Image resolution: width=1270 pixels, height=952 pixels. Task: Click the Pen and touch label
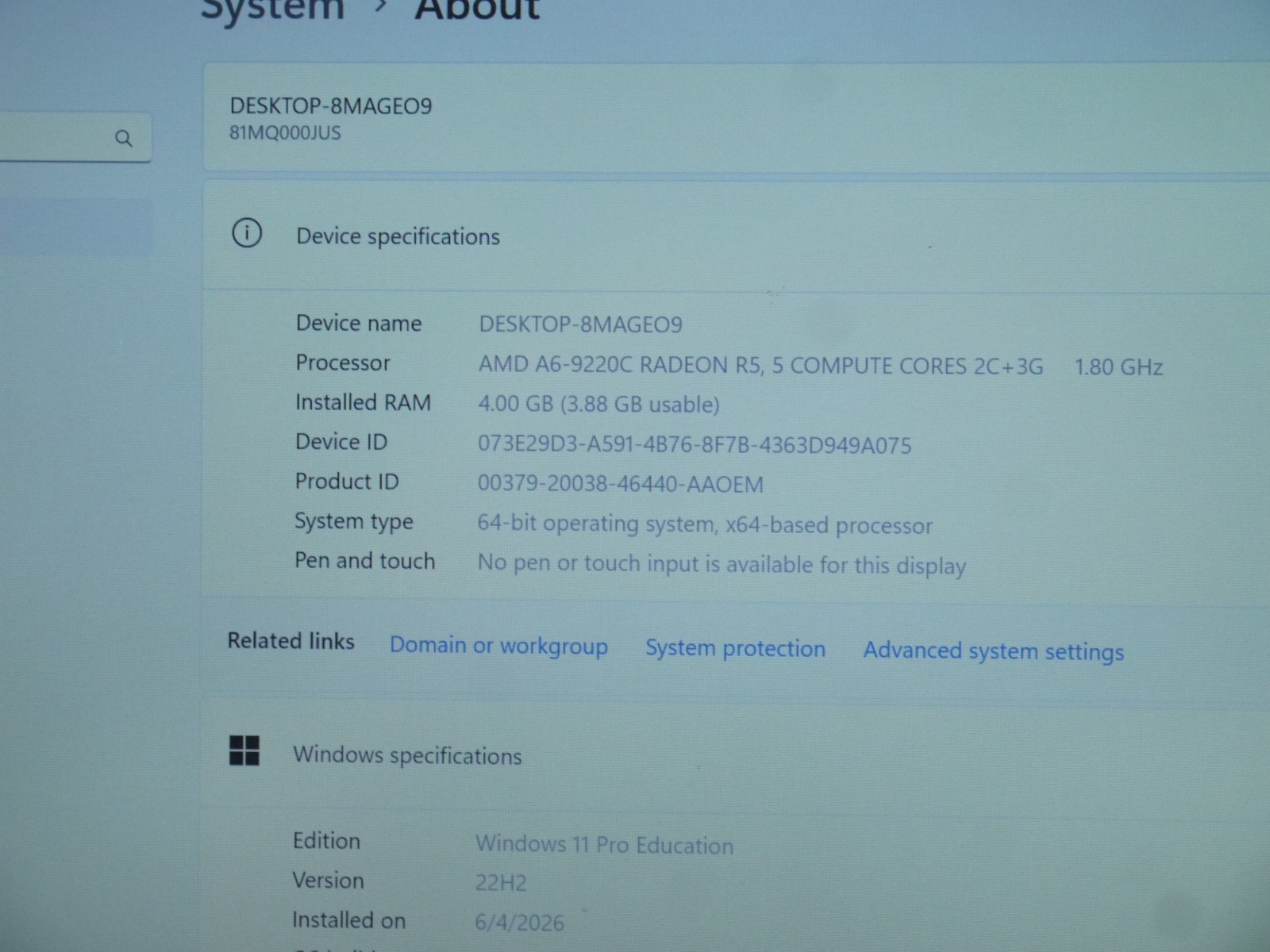point(365,561)
